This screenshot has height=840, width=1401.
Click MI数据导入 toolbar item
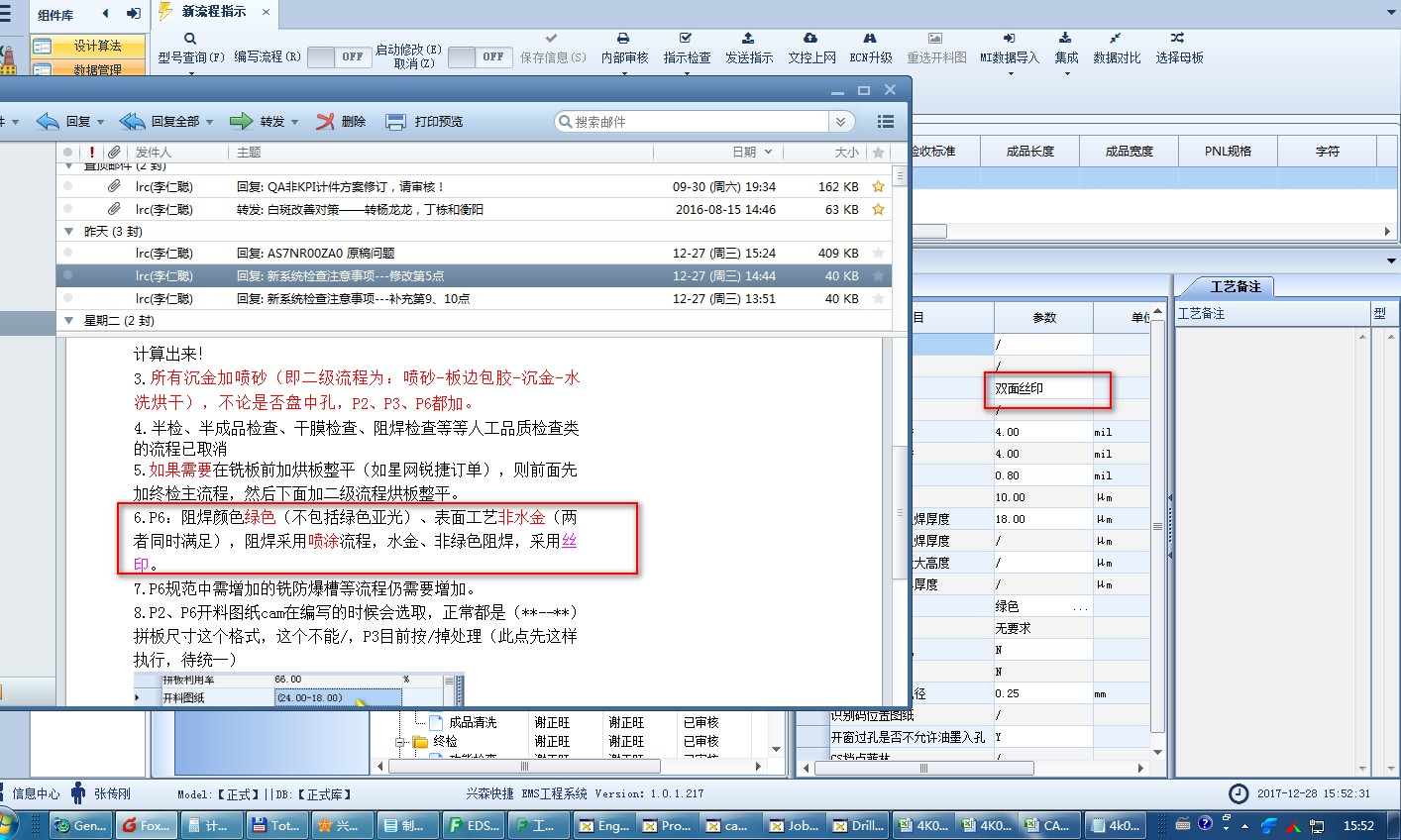(x=1009, y=49)
